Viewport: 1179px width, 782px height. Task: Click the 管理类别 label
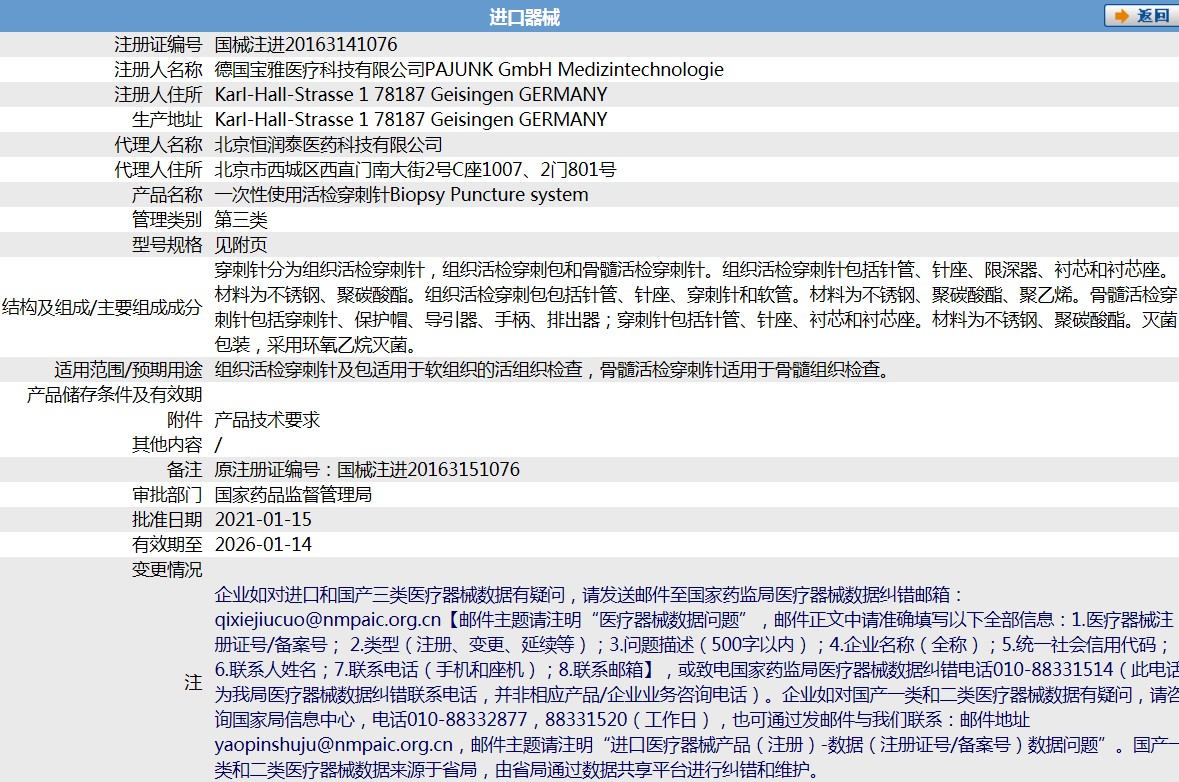point(167,220)
